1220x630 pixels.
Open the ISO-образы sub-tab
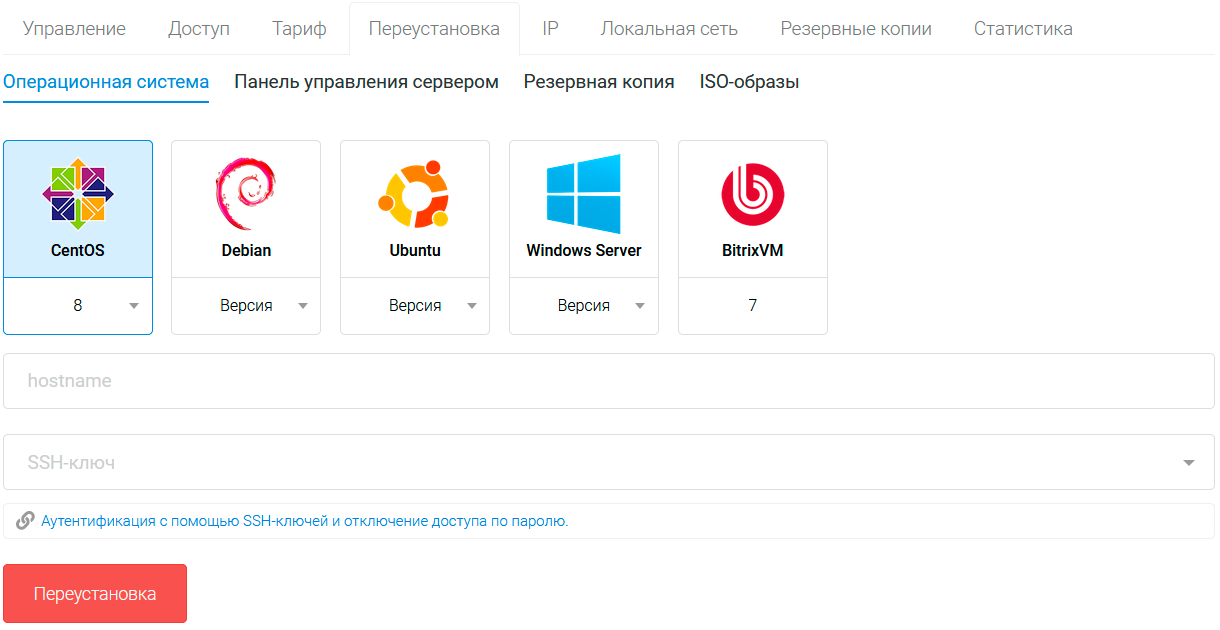pos(749,82)
